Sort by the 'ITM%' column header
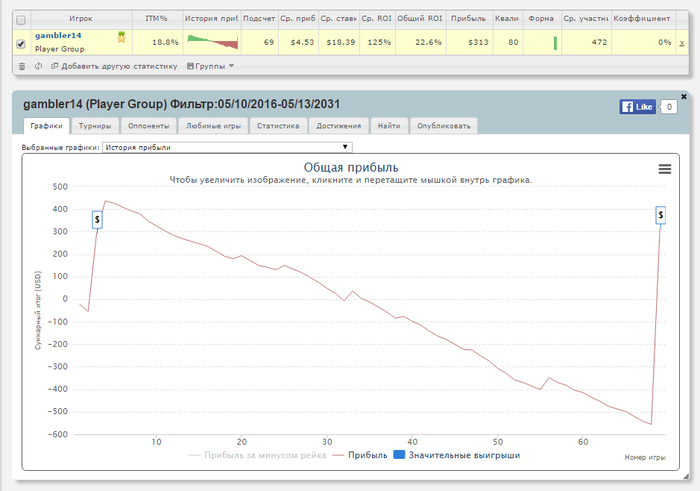Screen dimensions: 700x491 point(157,19)
